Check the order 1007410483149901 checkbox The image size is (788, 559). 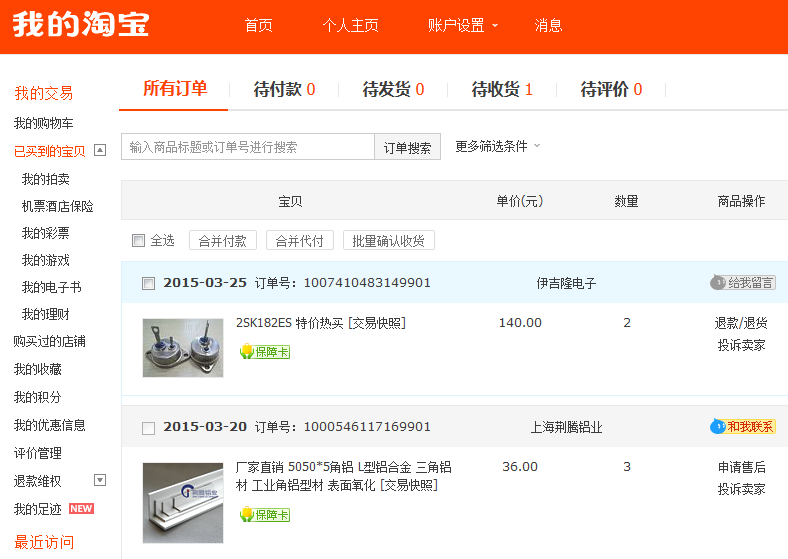(x=148, y=284)
